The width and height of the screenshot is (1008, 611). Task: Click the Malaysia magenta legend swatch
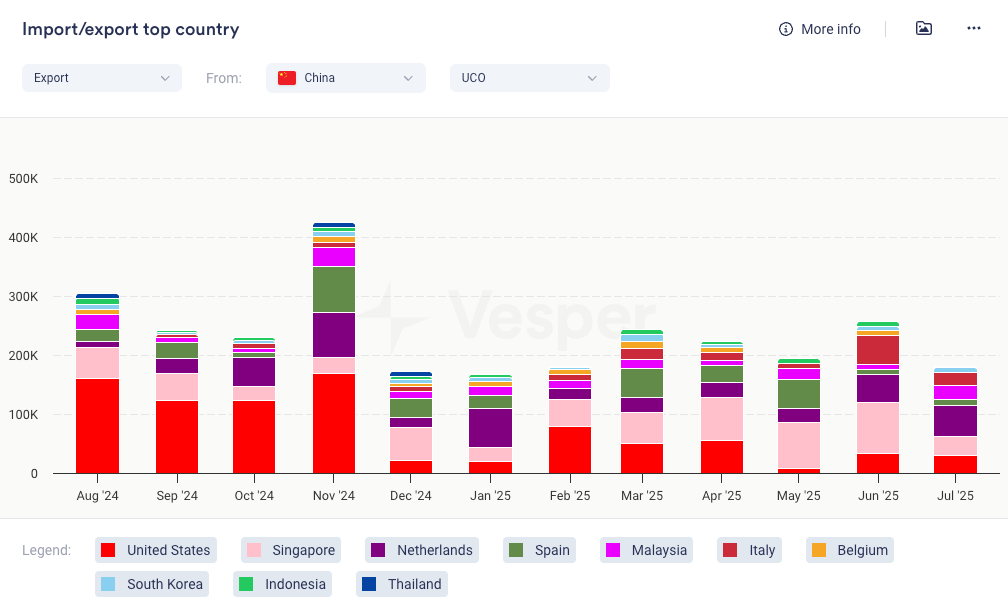click(612, 550)
